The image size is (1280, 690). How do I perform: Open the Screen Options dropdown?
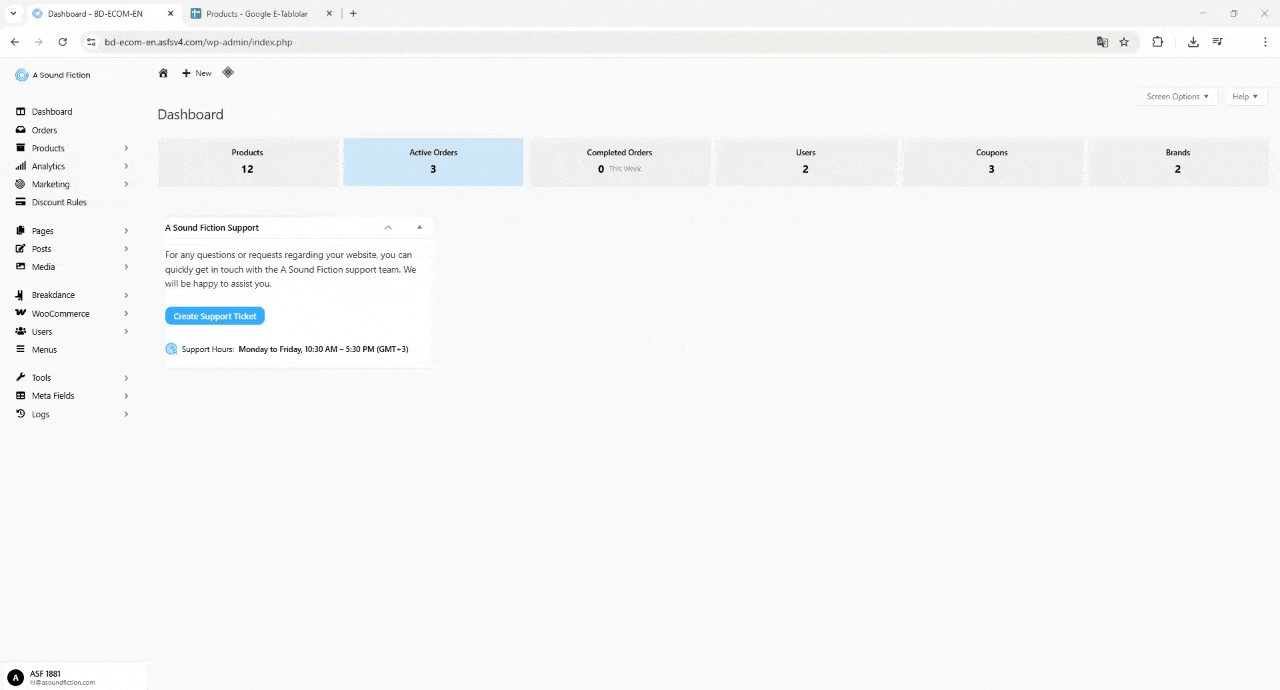[x=1177, y=96]
